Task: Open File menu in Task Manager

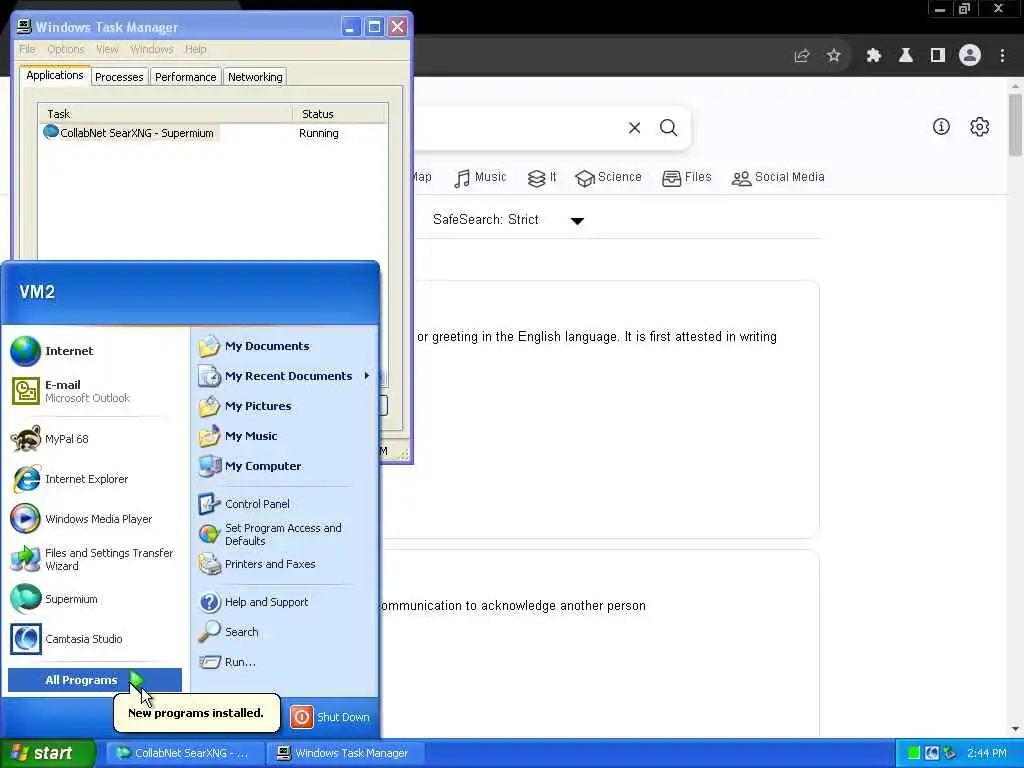Action: [x=27, y=50]
